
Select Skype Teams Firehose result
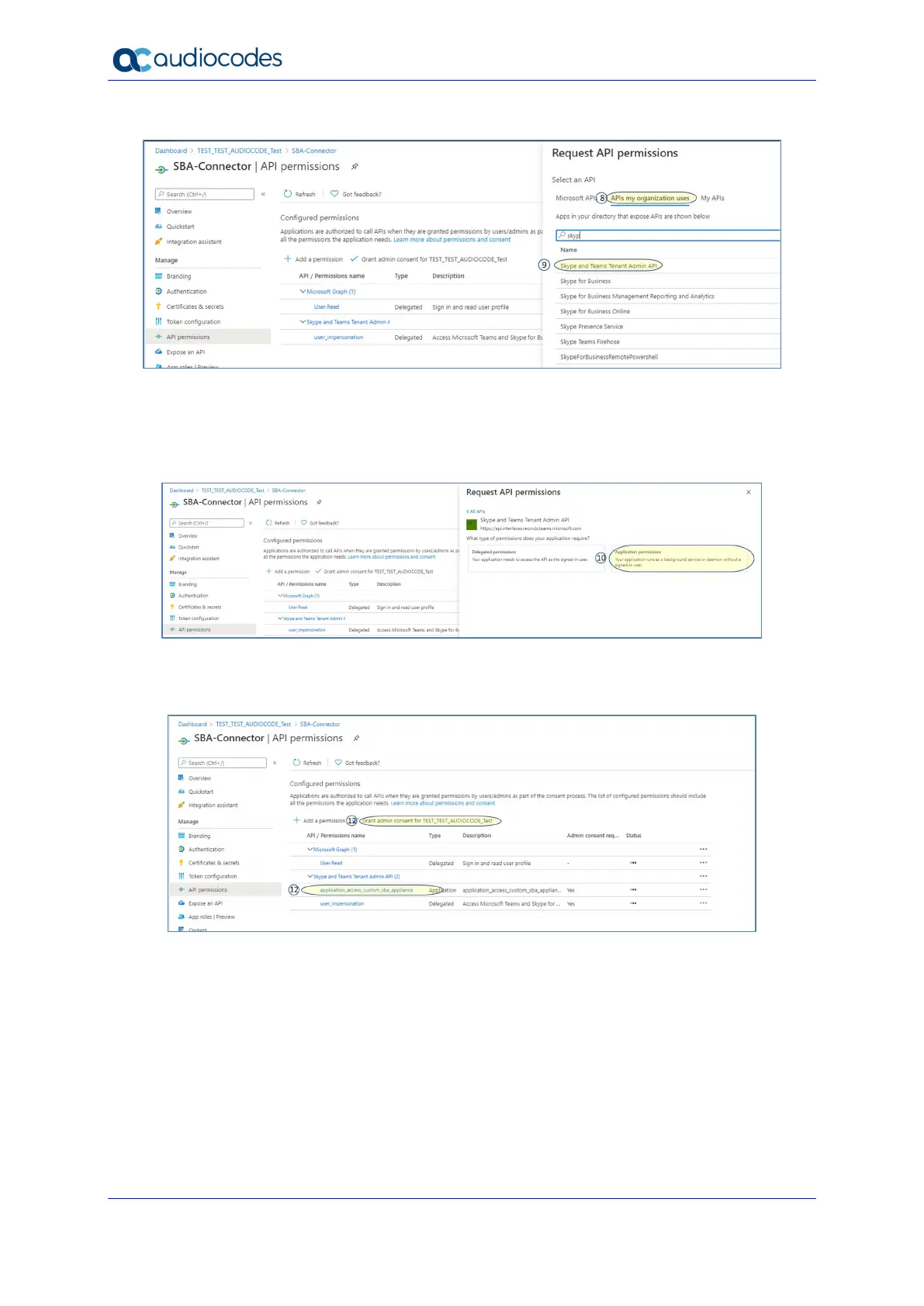coord(590,341)
